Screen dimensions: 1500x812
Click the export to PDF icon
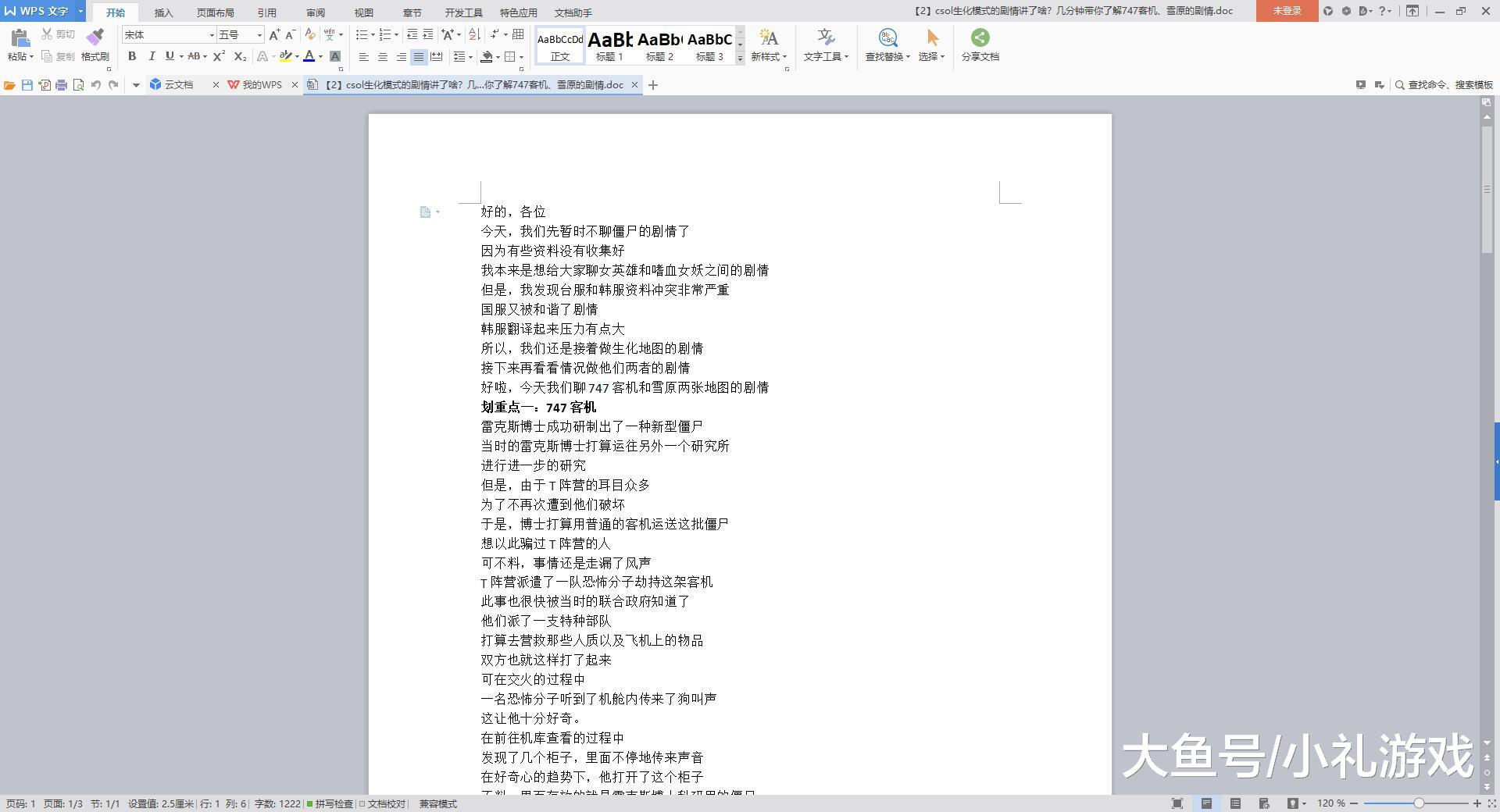click(x=45, y=85)
